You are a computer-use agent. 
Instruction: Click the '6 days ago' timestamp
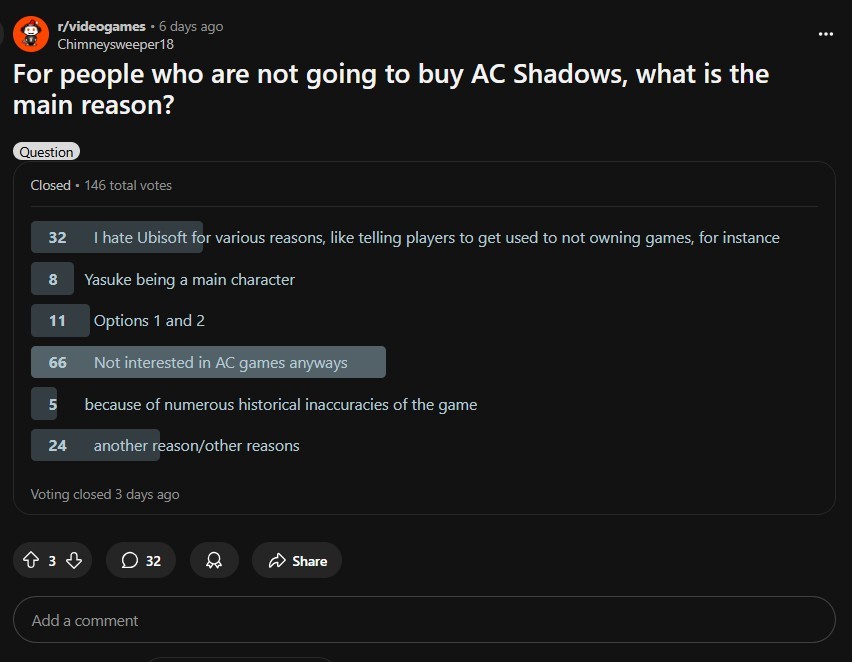click(x=191, y=26)
